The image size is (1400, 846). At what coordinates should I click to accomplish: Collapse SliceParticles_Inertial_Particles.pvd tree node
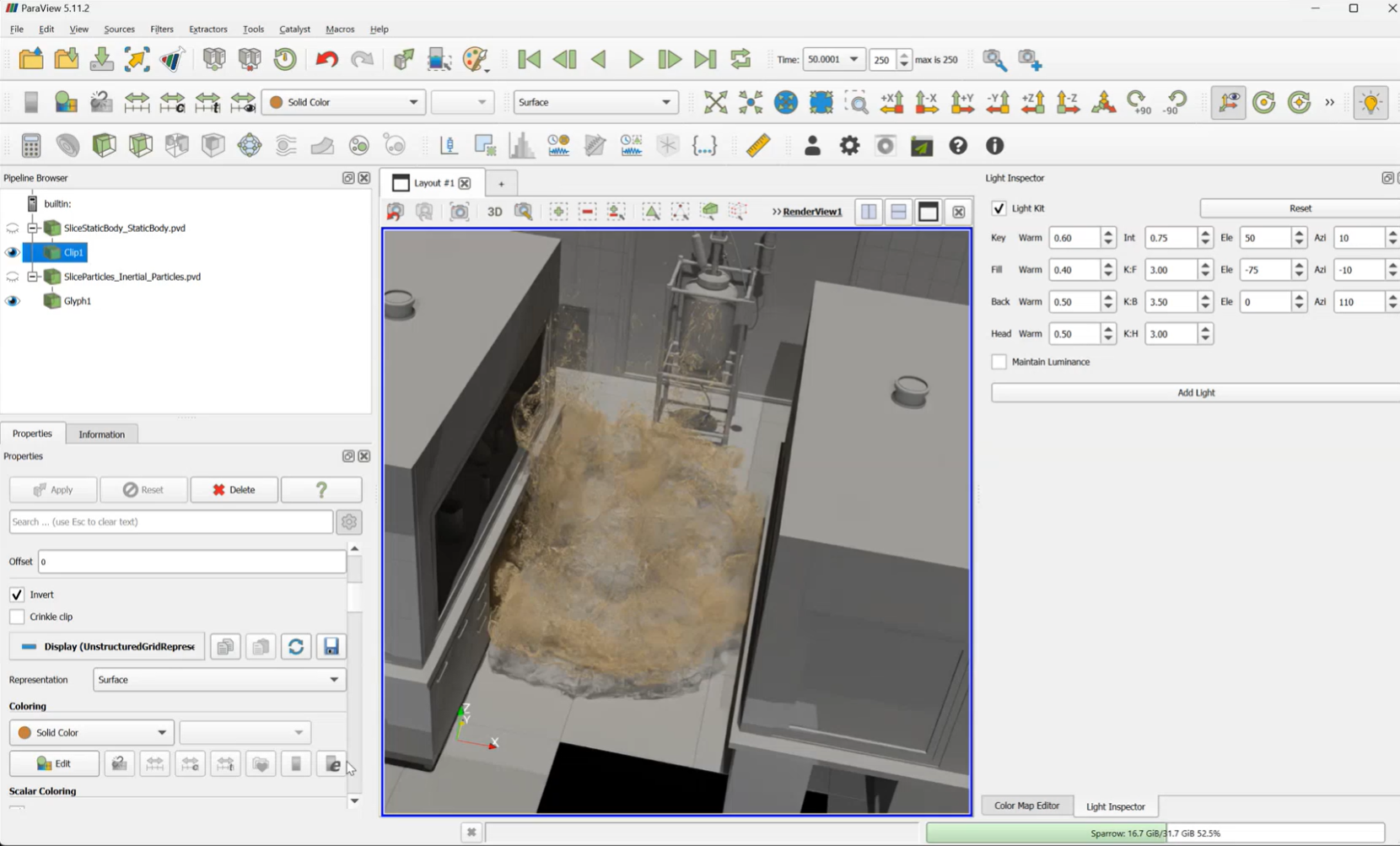click(32, 277)
